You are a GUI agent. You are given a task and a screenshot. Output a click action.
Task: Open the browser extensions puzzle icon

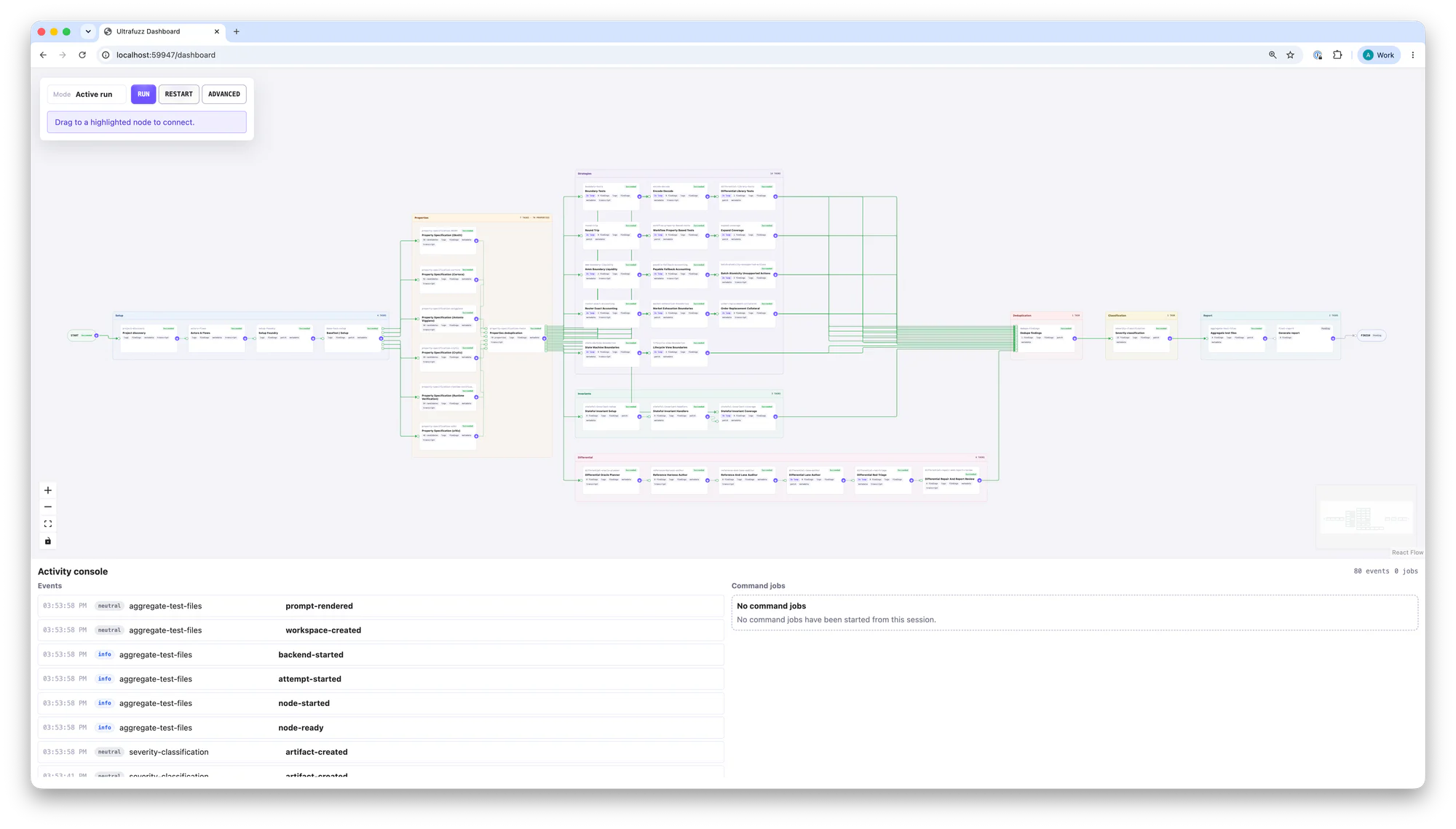1337,55
